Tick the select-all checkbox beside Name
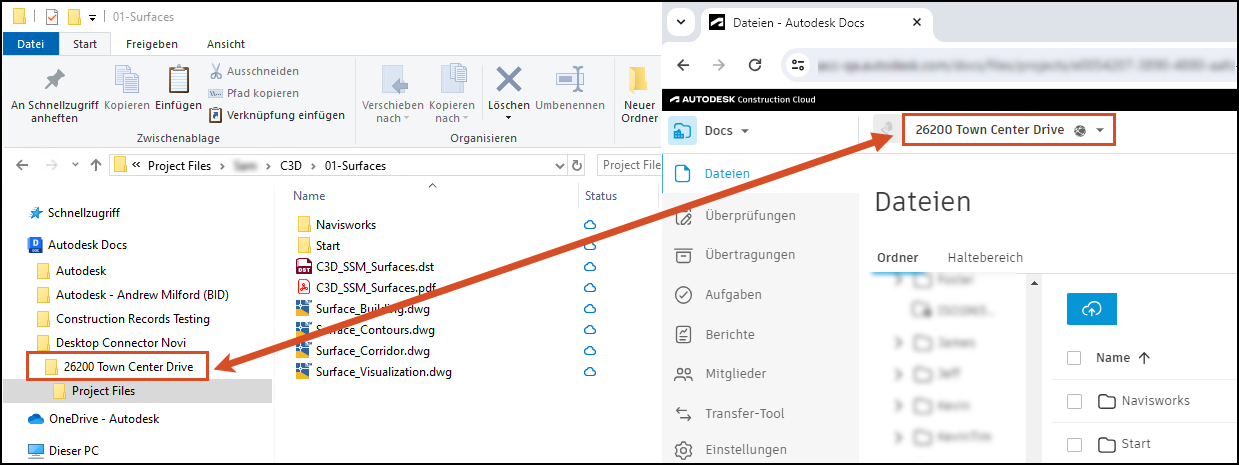This screenshot has width=1239, height=465. pyautogui.click(x=1074, y=358)
